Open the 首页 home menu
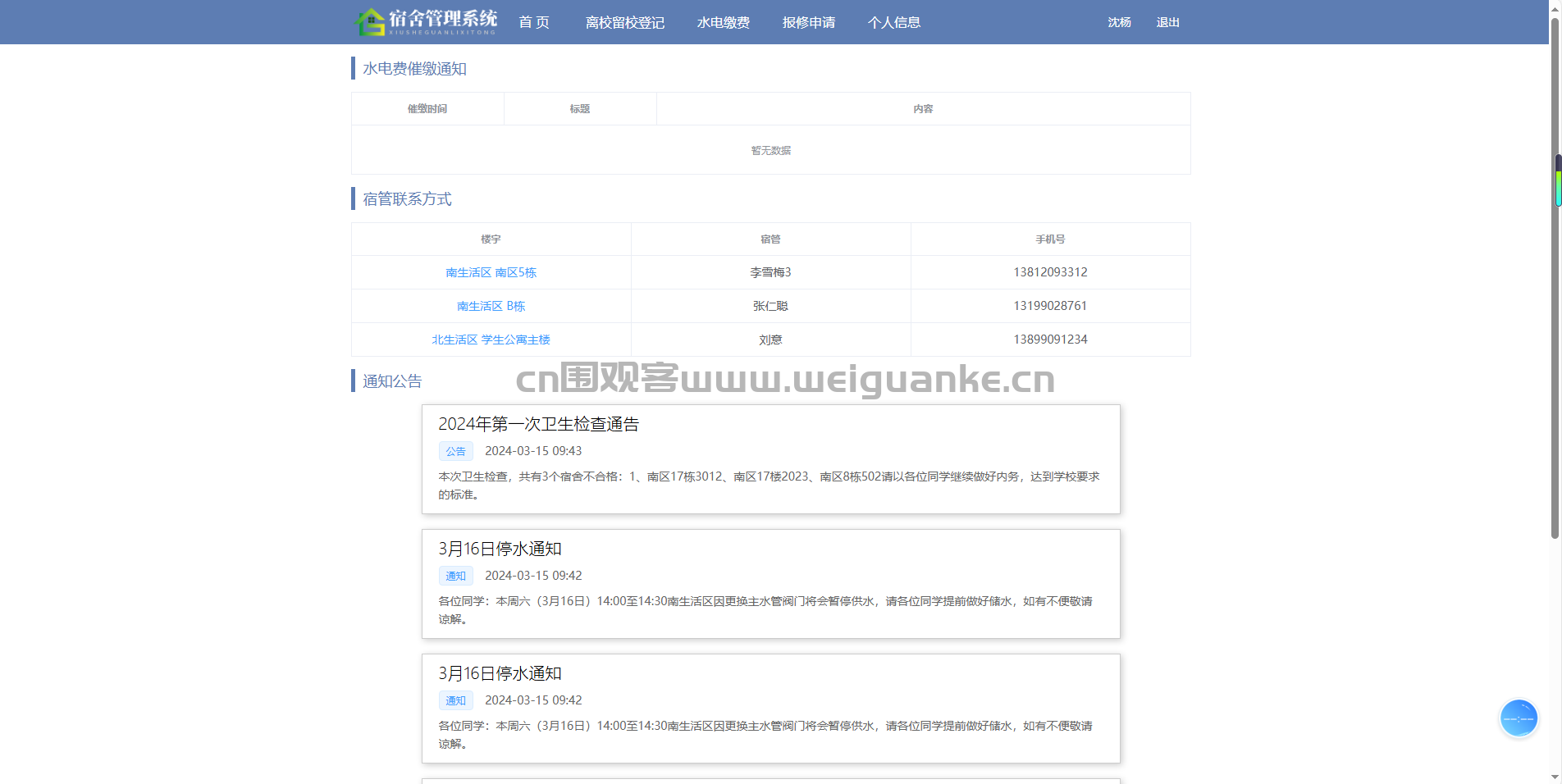 534,22
